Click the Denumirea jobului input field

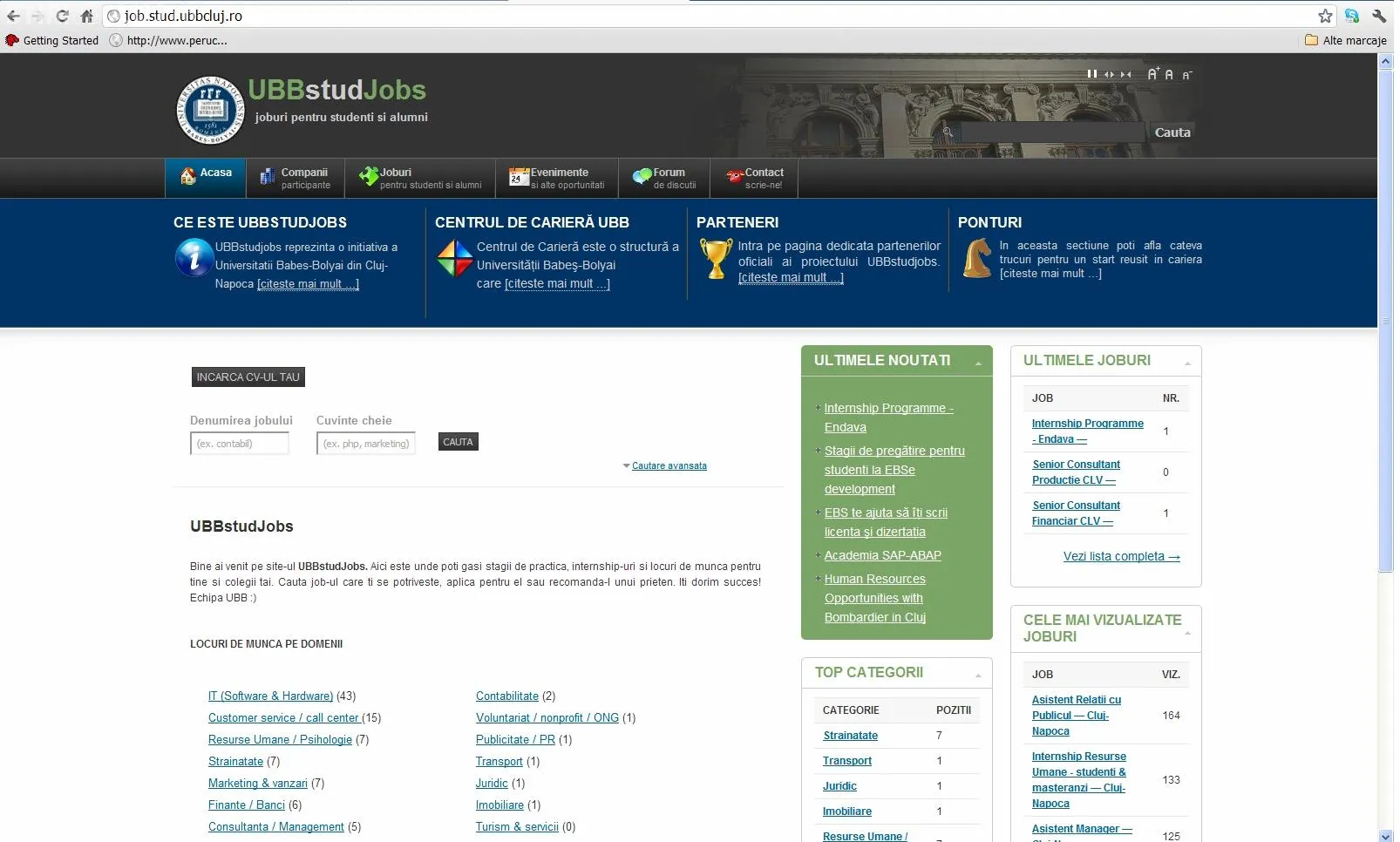(x=240, y=444)
